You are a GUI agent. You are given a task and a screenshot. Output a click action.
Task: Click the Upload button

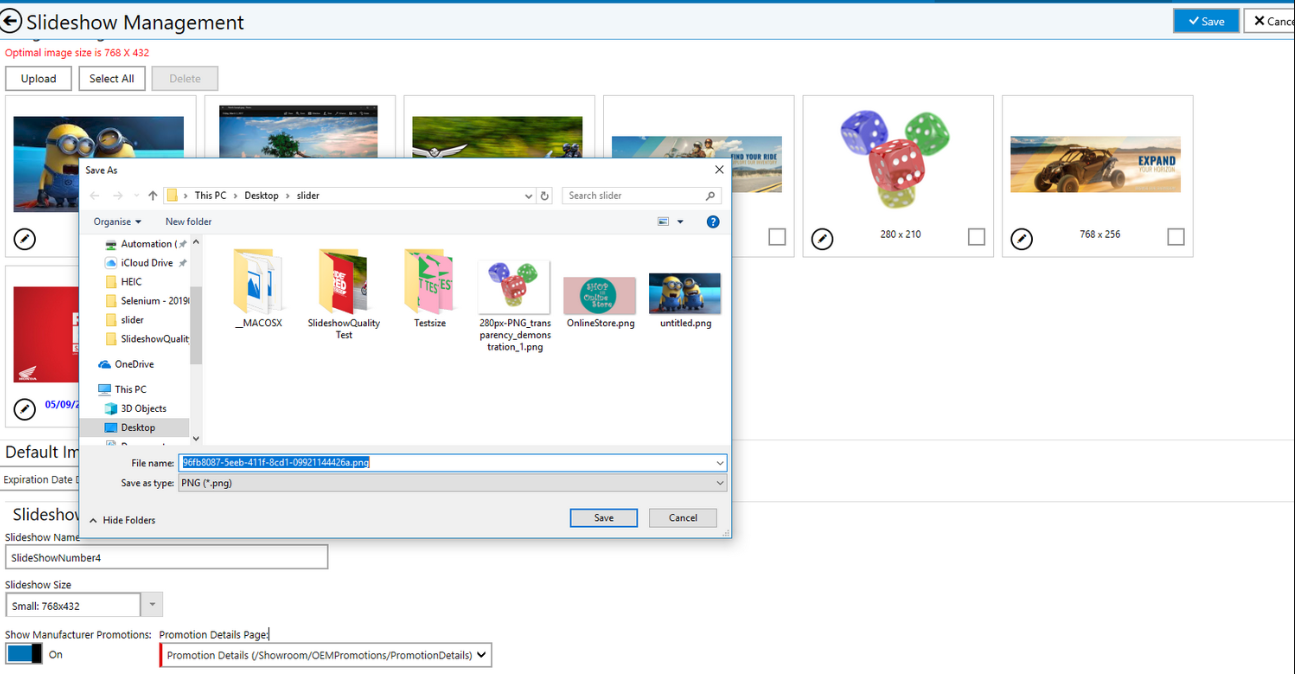click(x=38, y=79)
